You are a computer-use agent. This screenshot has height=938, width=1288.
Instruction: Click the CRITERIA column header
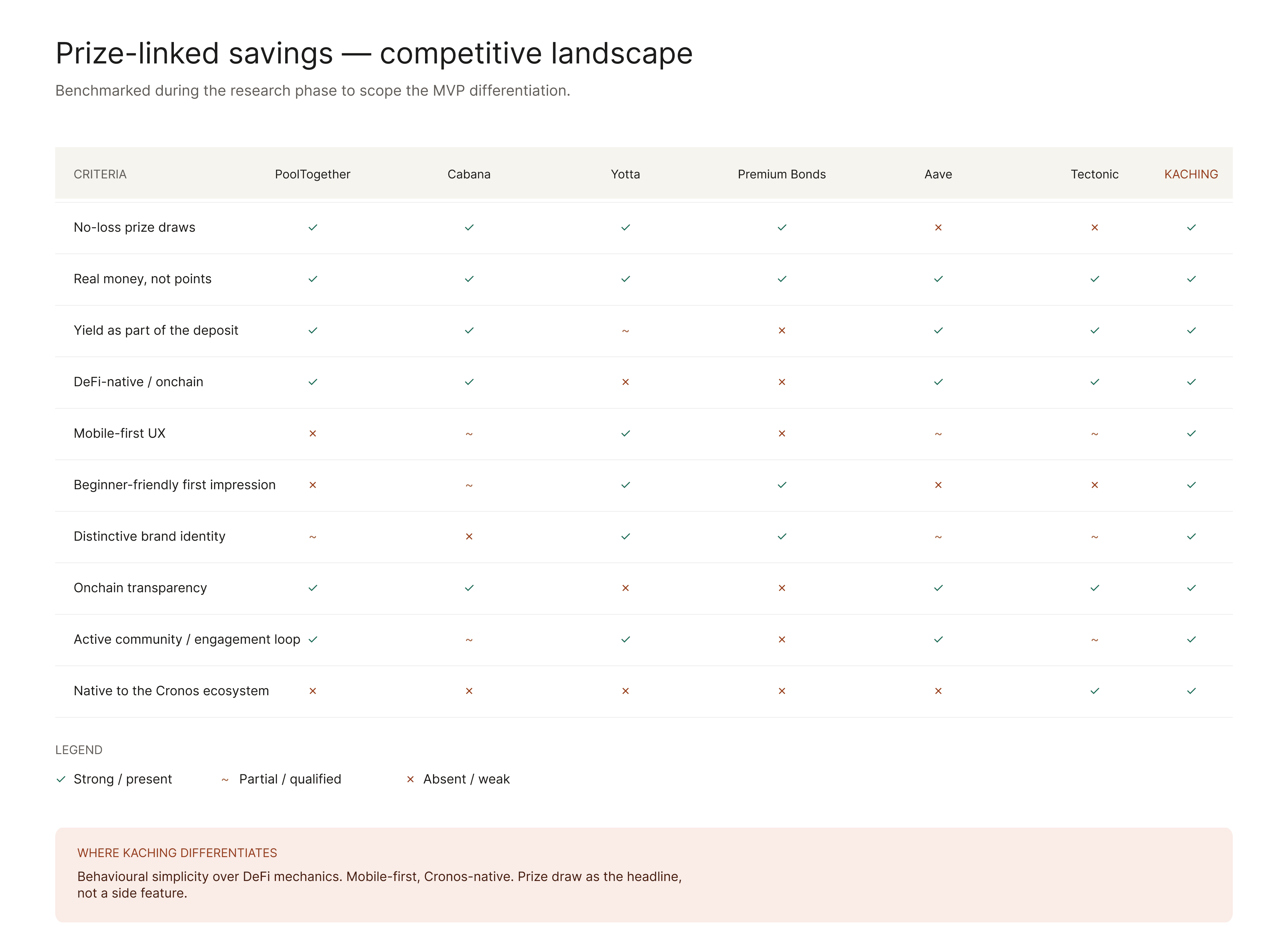tap(100, 174)
